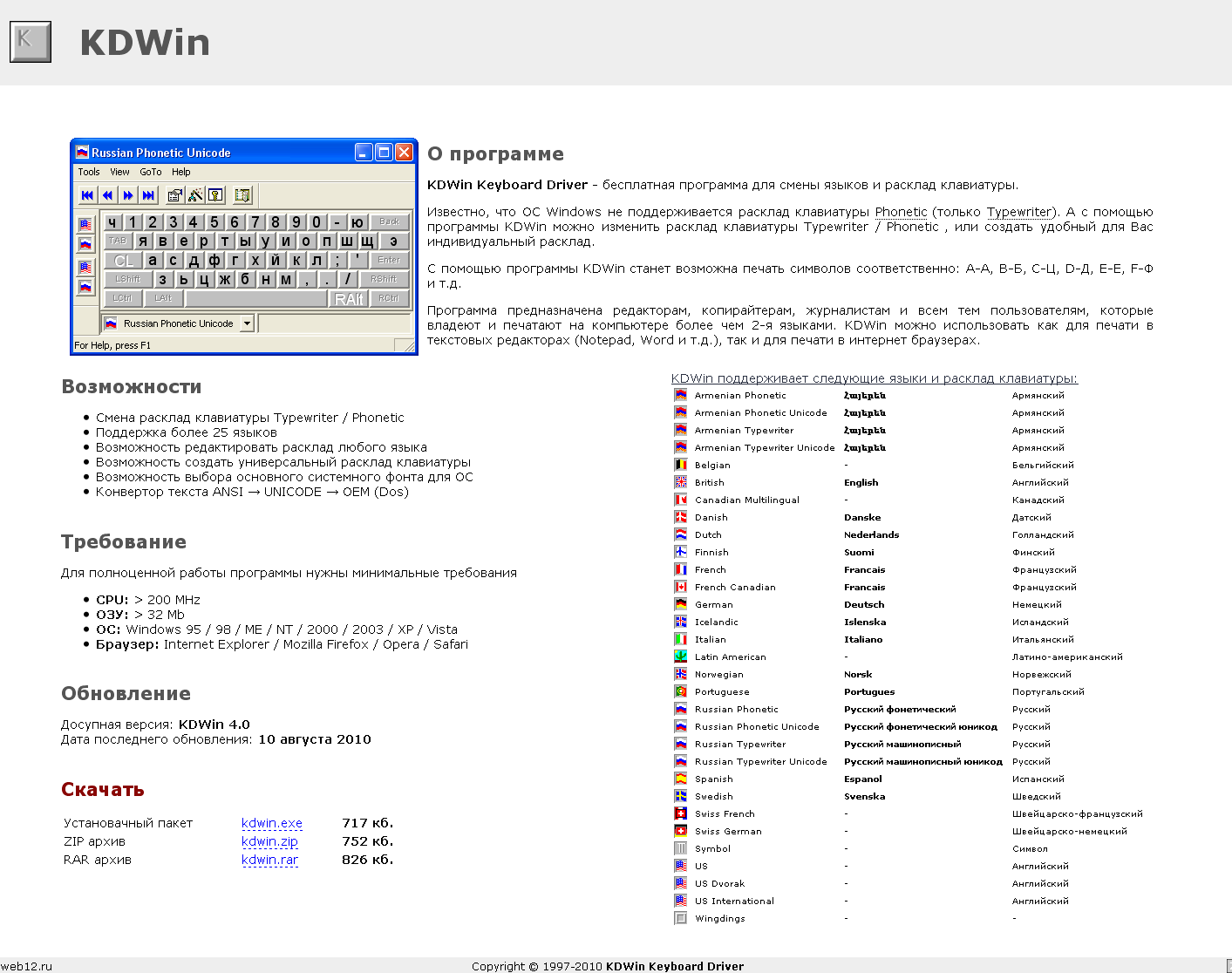1232x973 pixels.
Task: Click the underlined Typewriter term in the description
Action: [1019, 212]
